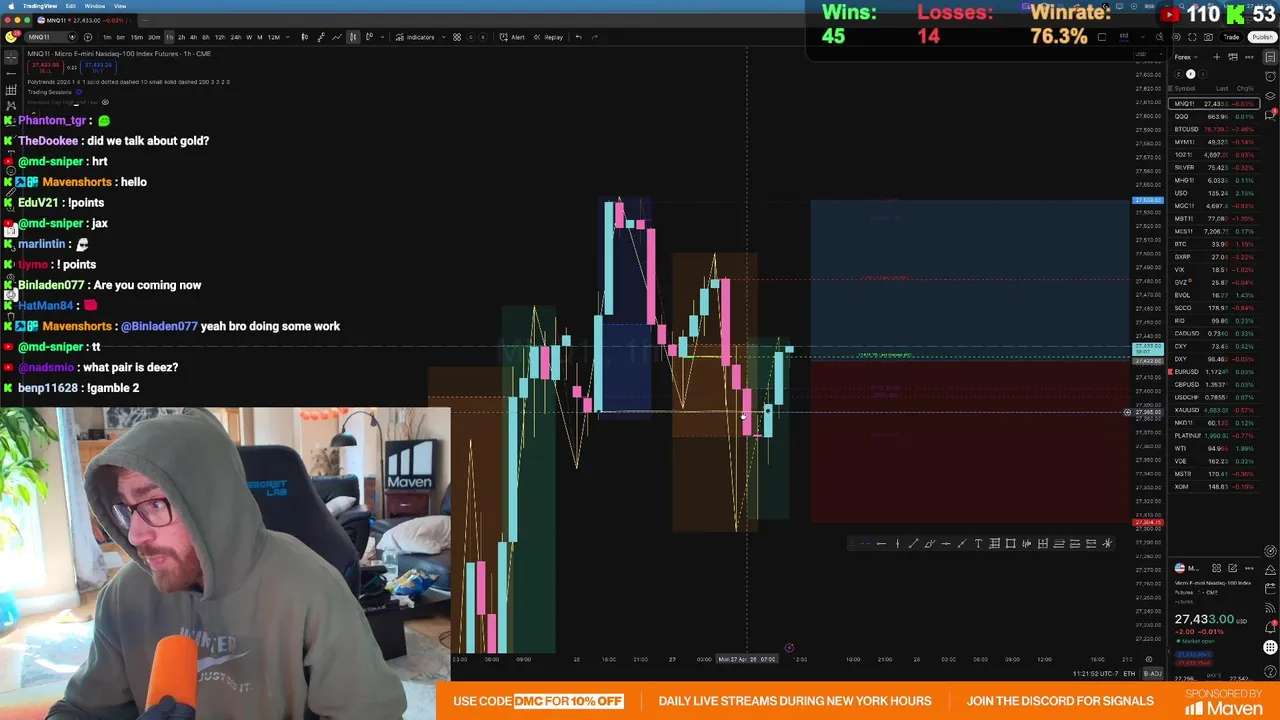Screen dimensions: 1280x720
Task: Select the 4h timeframe
Action: pos(193,37)
